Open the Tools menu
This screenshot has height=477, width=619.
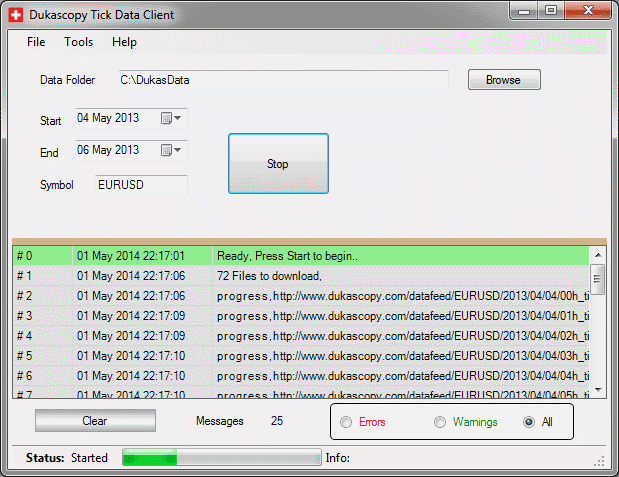[79, 42]
